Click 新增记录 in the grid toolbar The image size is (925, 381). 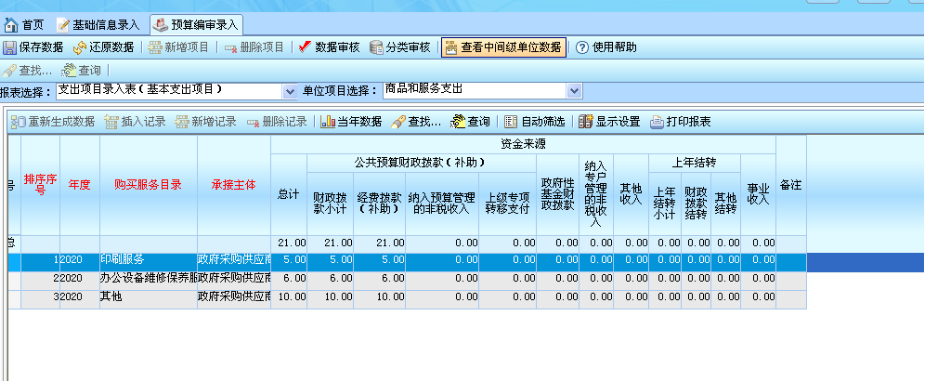[205, 121]
